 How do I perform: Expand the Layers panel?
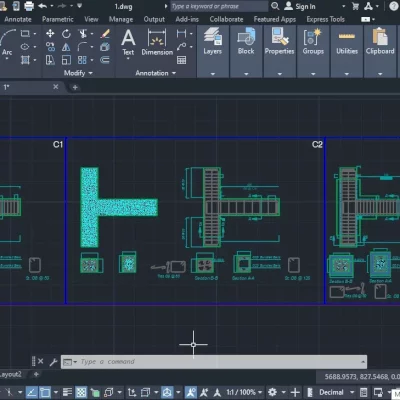[x=213, y=74]
